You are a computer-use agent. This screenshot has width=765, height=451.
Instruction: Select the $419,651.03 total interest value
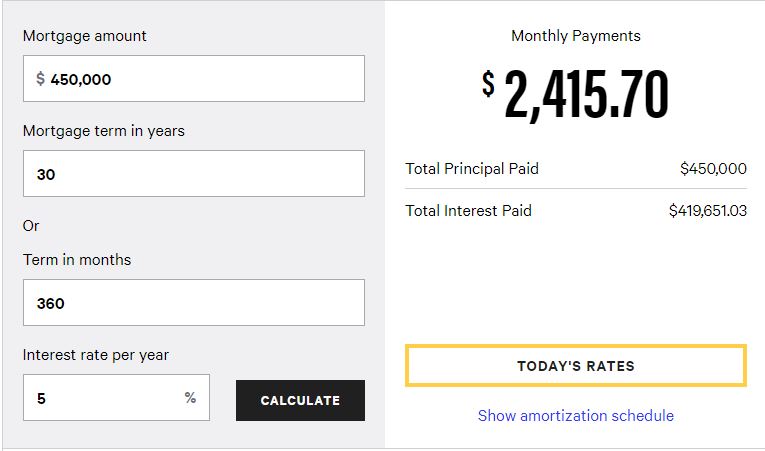[707, 211]
